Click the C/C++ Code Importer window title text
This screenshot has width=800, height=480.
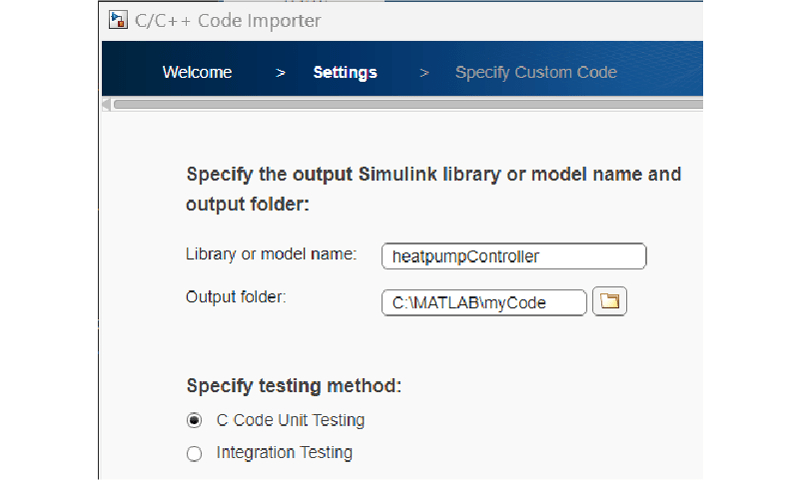click(x=229, y=20)
